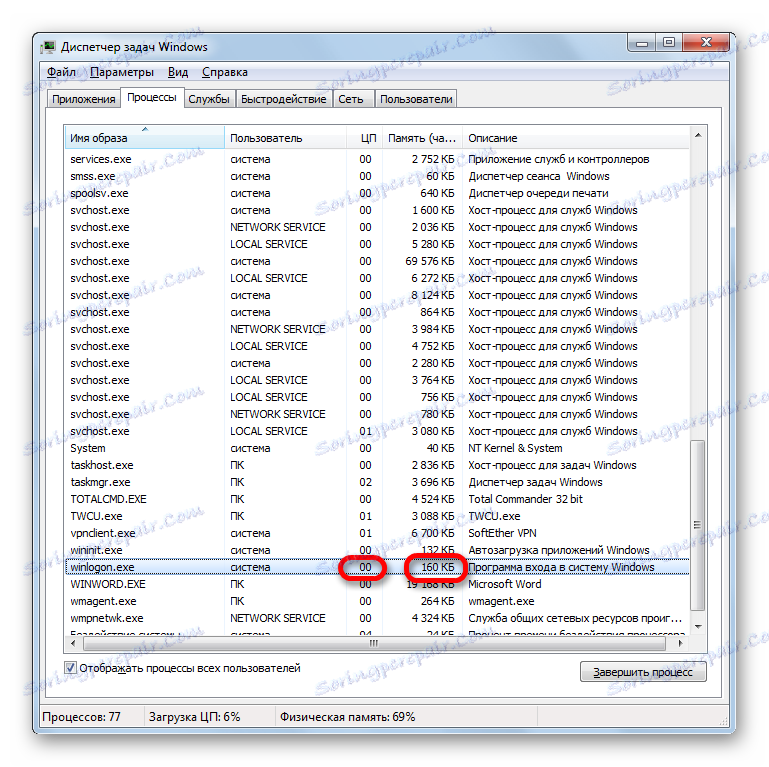Close the Task Manager window
This screenshot has height=767, width=769.
[706, 43]
